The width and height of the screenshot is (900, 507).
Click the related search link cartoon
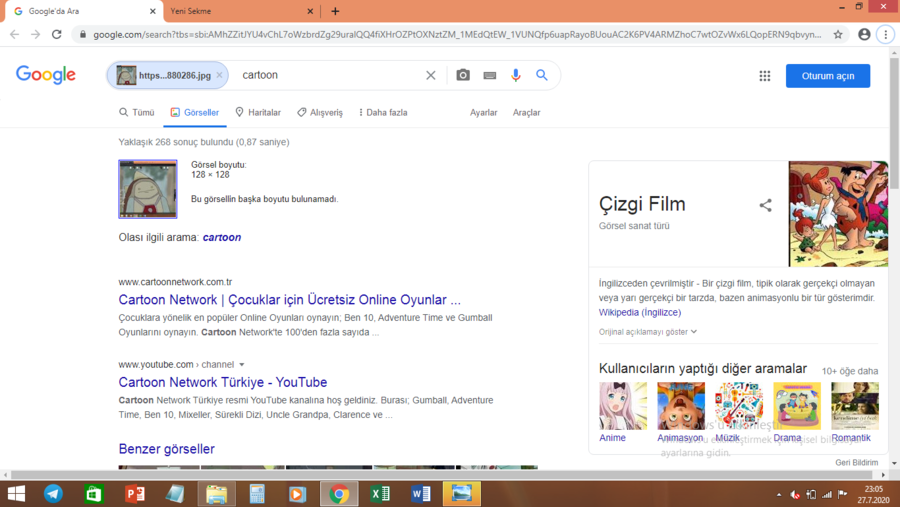[222, 237]
